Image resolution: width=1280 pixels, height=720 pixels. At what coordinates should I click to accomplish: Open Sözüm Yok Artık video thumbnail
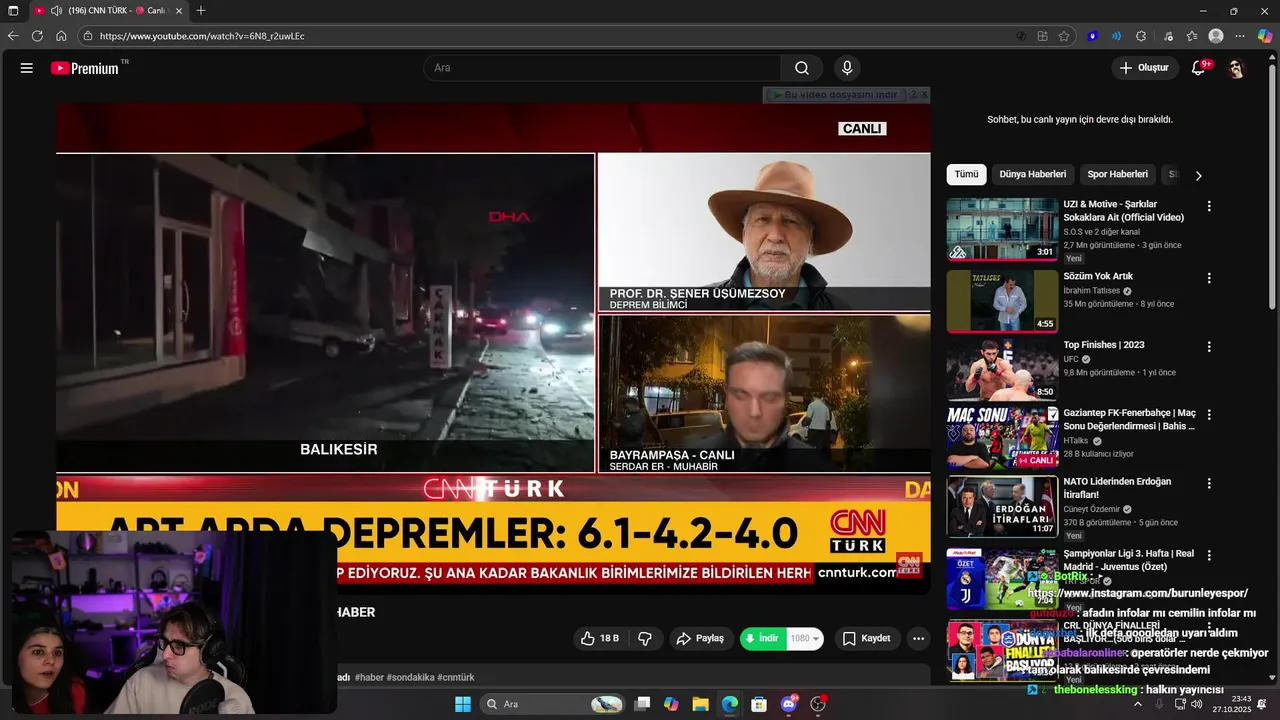click(1002, 301)
